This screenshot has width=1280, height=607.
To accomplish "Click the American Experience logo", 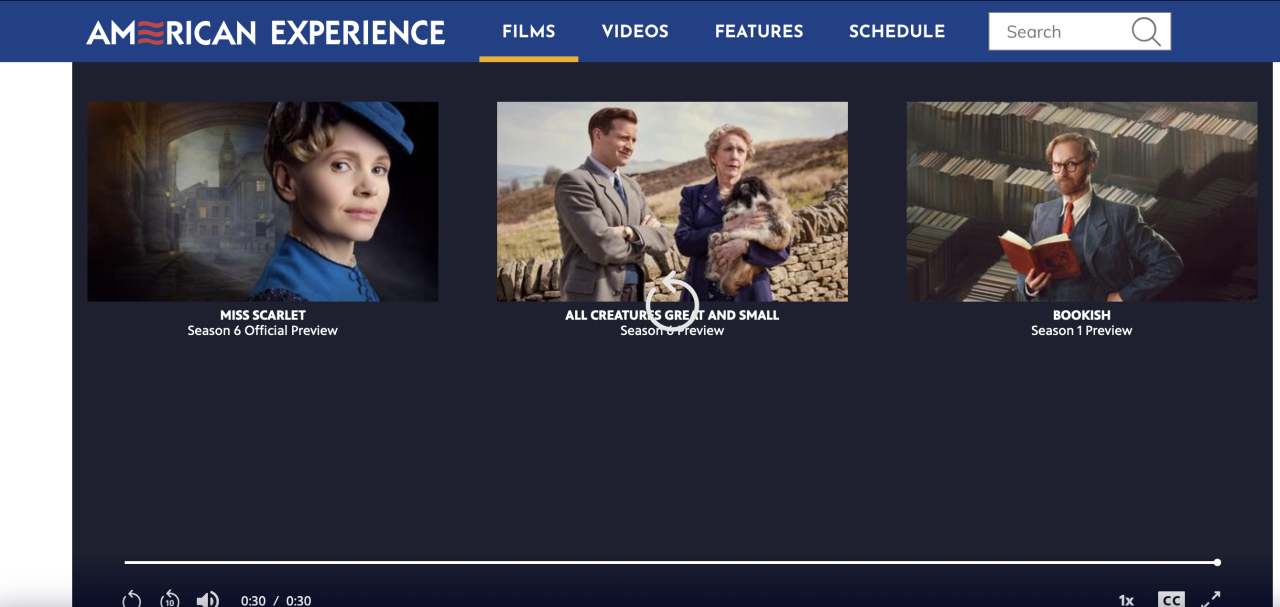I will [266, 32].
